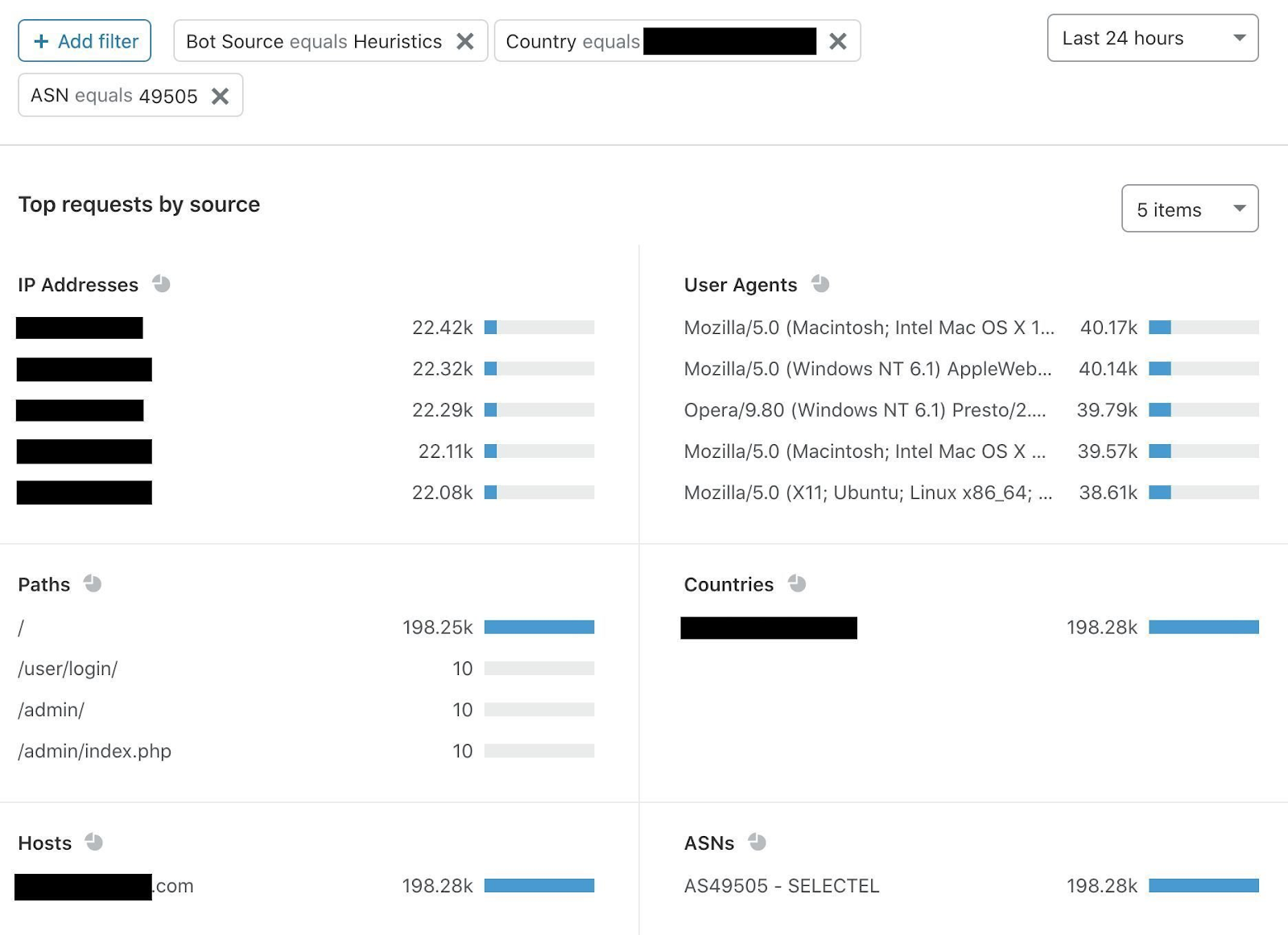Screen dimensions: 1288x935
Task: Click the pie chart icon beside ASNs
Action: coord(757,842)
